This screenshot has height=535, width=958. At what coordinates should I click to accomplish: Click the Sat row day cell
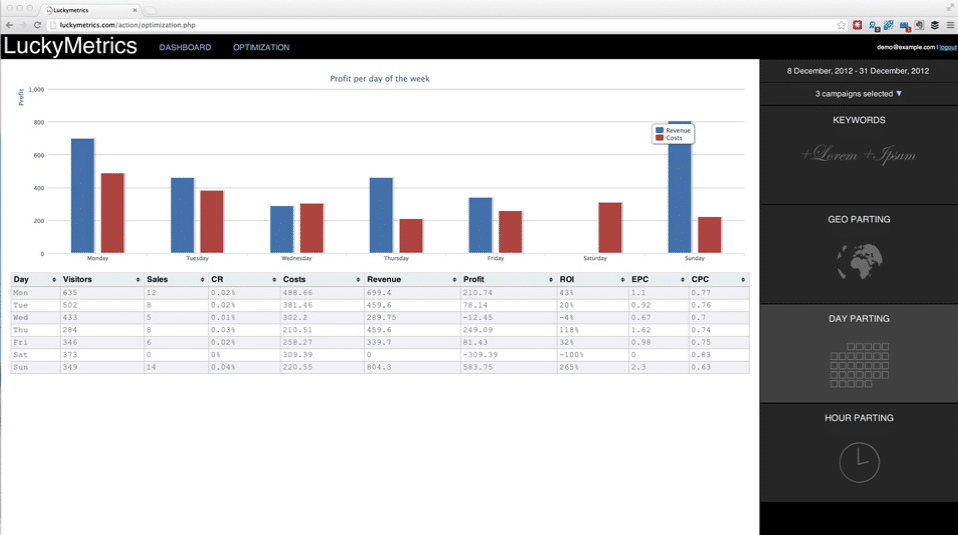(x=35, y=355)
